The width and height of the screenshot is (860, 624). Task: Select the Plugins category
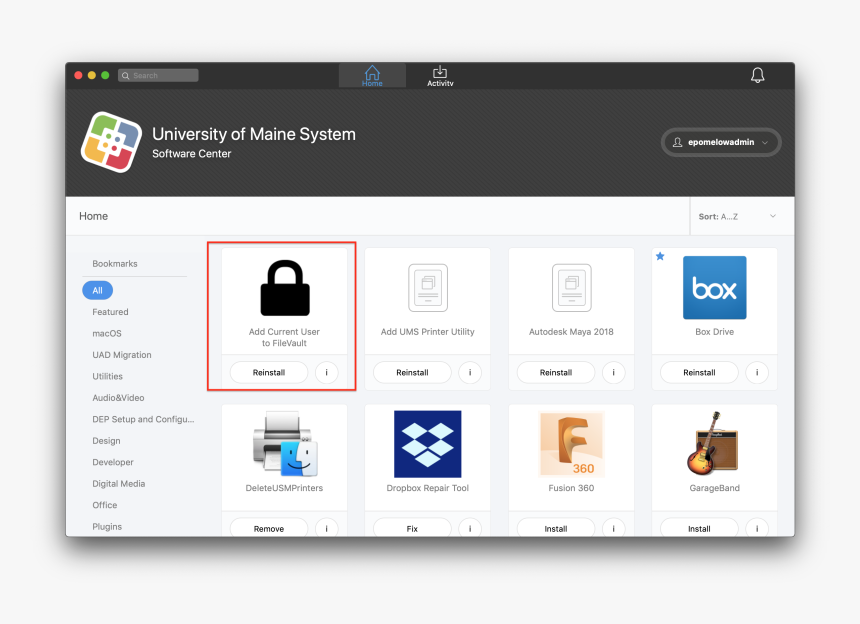pos(107,526)
